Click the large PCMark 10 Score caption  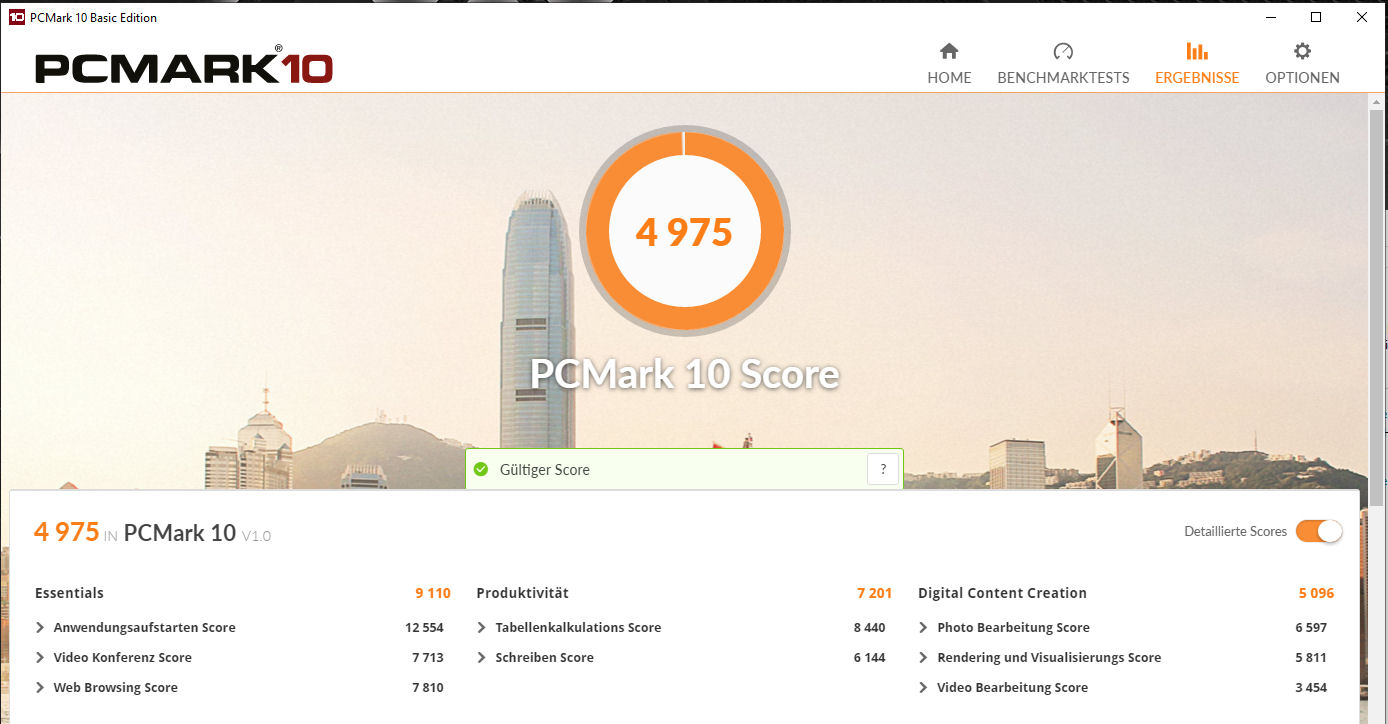click(684, 374)
